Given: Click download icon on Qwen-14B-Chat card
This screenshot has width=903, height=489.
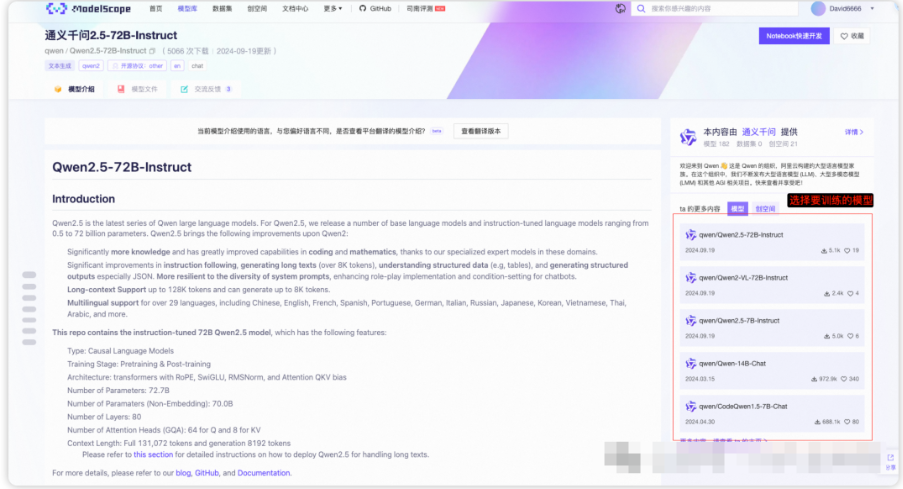Looking at the screenshot, I should (814, 379).
